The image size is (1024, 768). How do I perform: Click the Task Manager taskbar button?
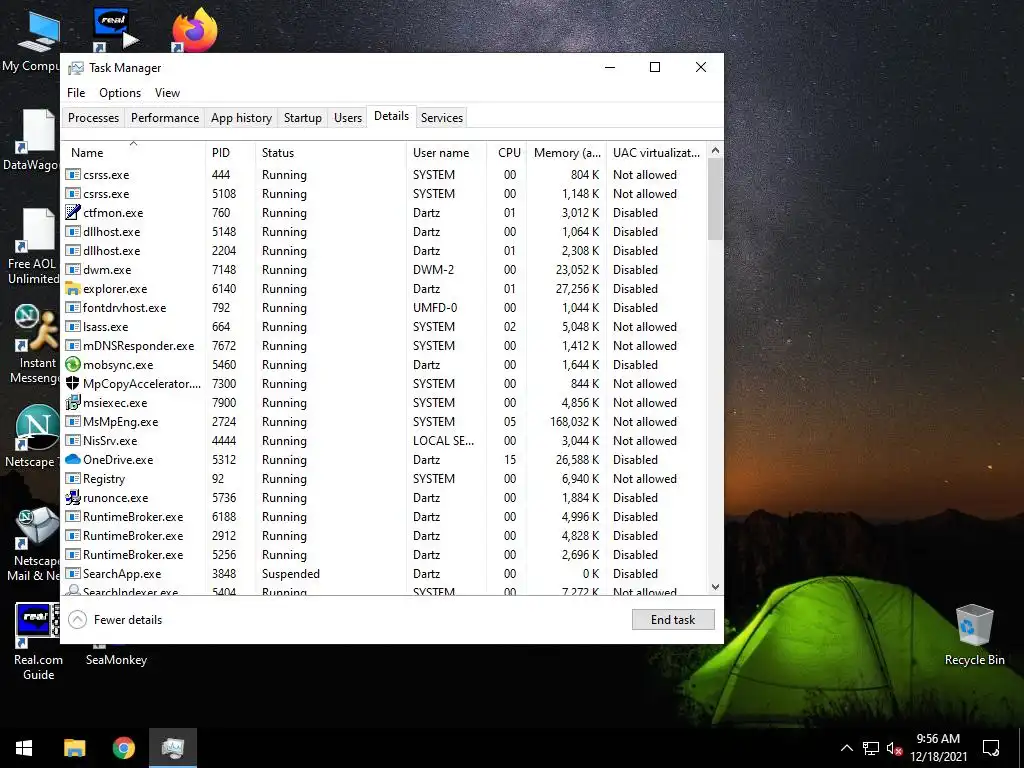coord(172,748)
